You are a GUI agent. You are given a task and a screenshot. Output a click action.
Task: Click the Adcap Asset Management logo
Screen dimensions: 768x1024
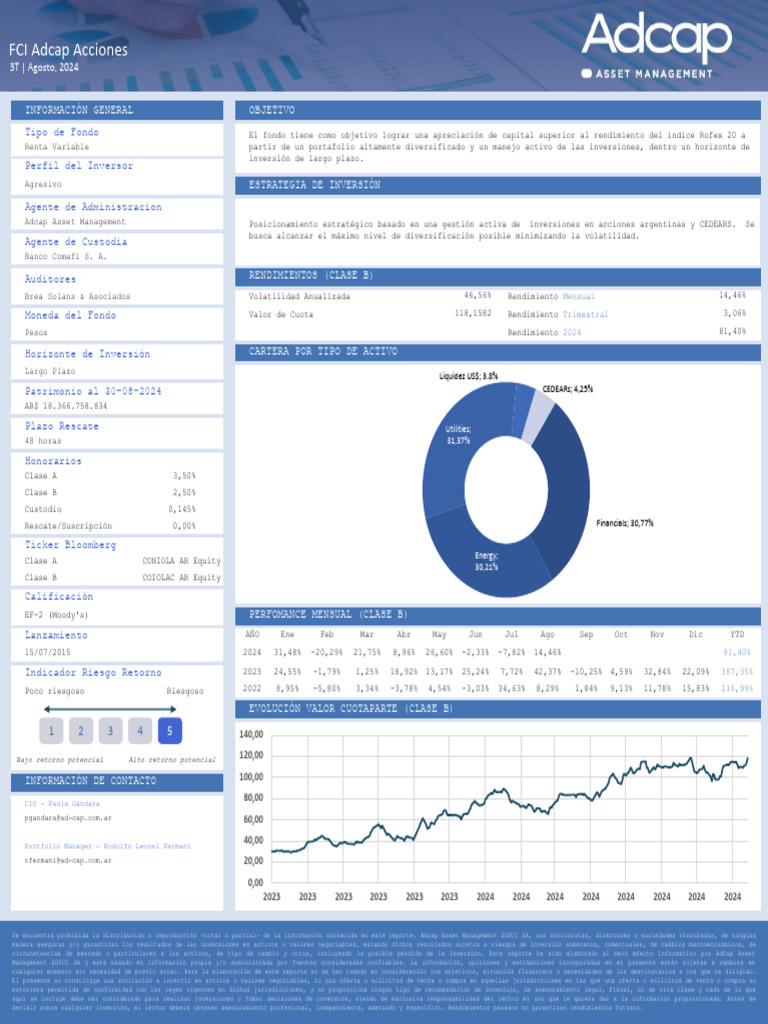point(656,46)
